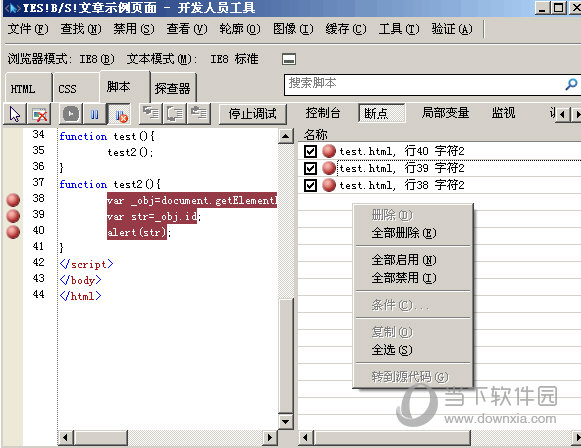
Task: Switch to the HTML tab
Action: [28, 88]
